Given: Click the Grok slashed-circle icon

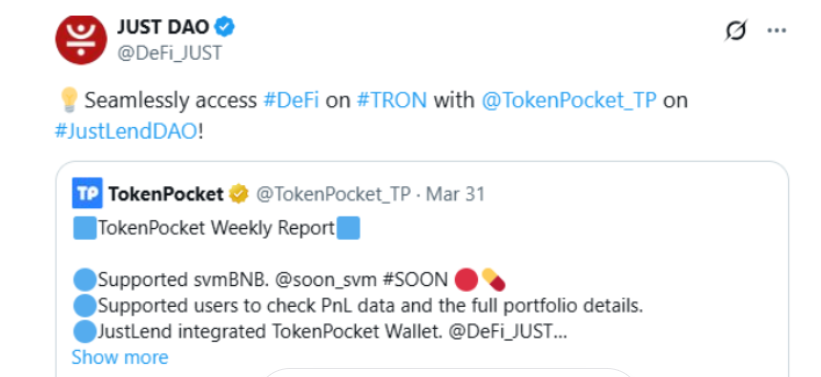Looking at the screenshot, I should pos(736,31).
